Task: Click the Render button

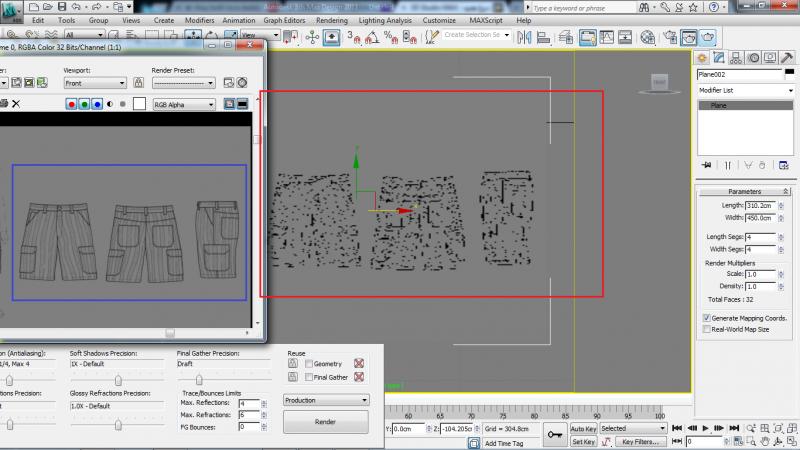Action: tap(325, 422)
